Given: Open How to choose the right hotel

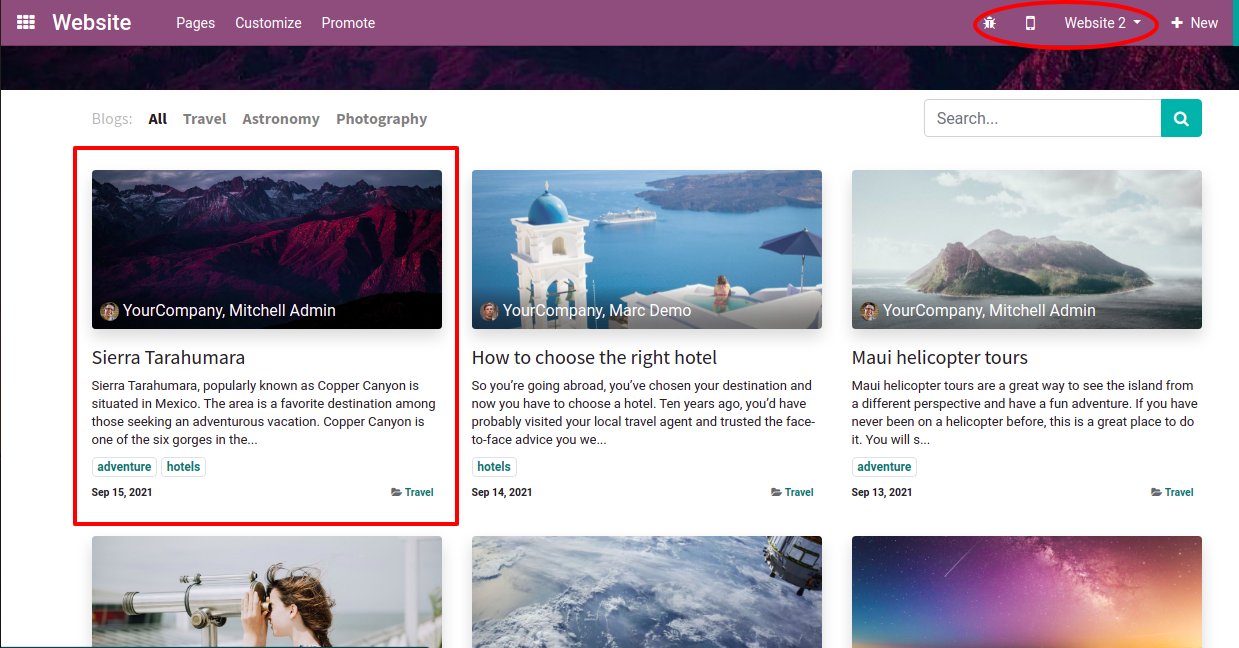Looking at the screenshot, I should pyautogui.click(x=594, y=357).
